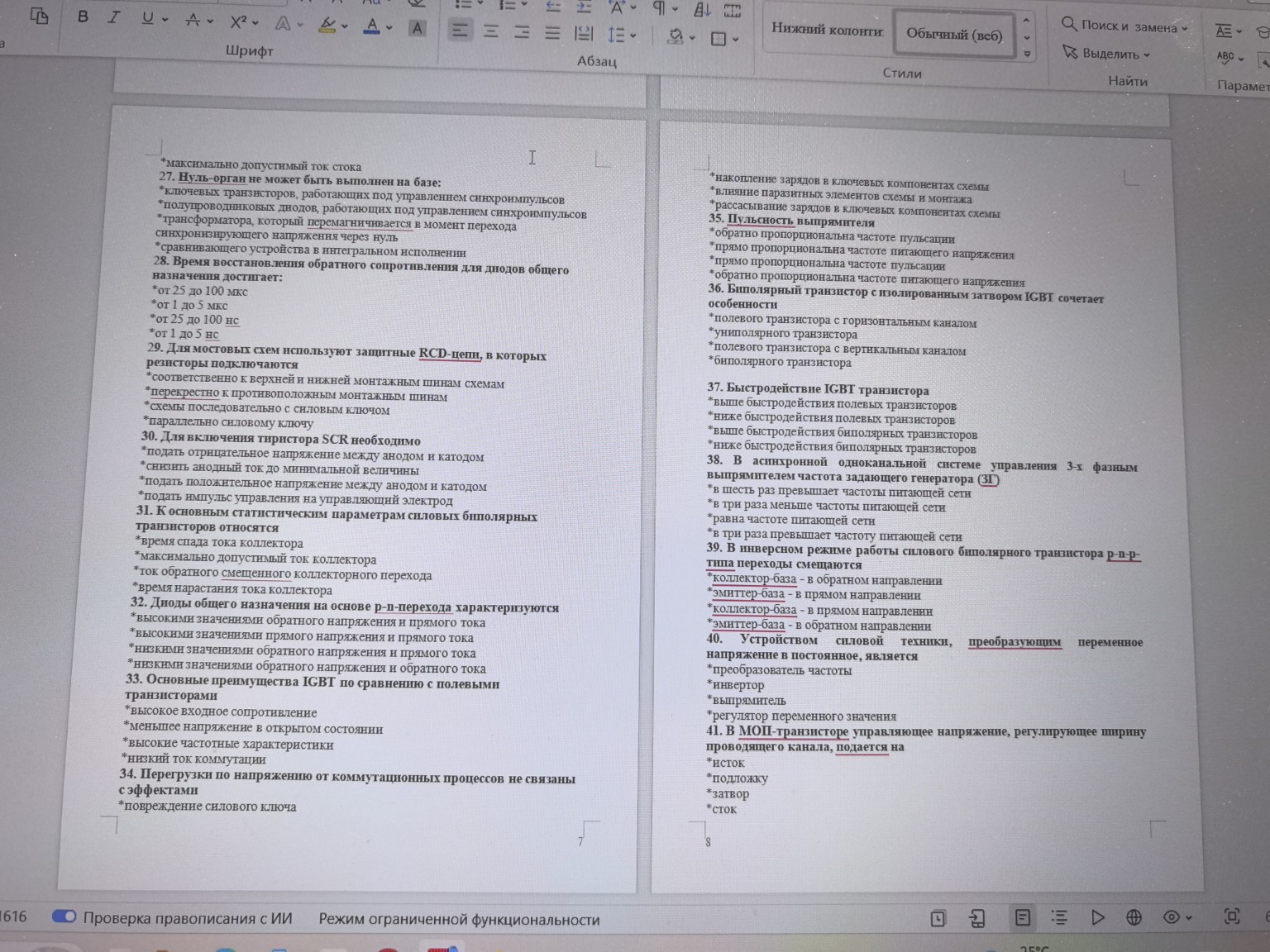Select the Обычный (веб) style
The height and width of the screenshot is (952, 1270).
click(953, 35)
